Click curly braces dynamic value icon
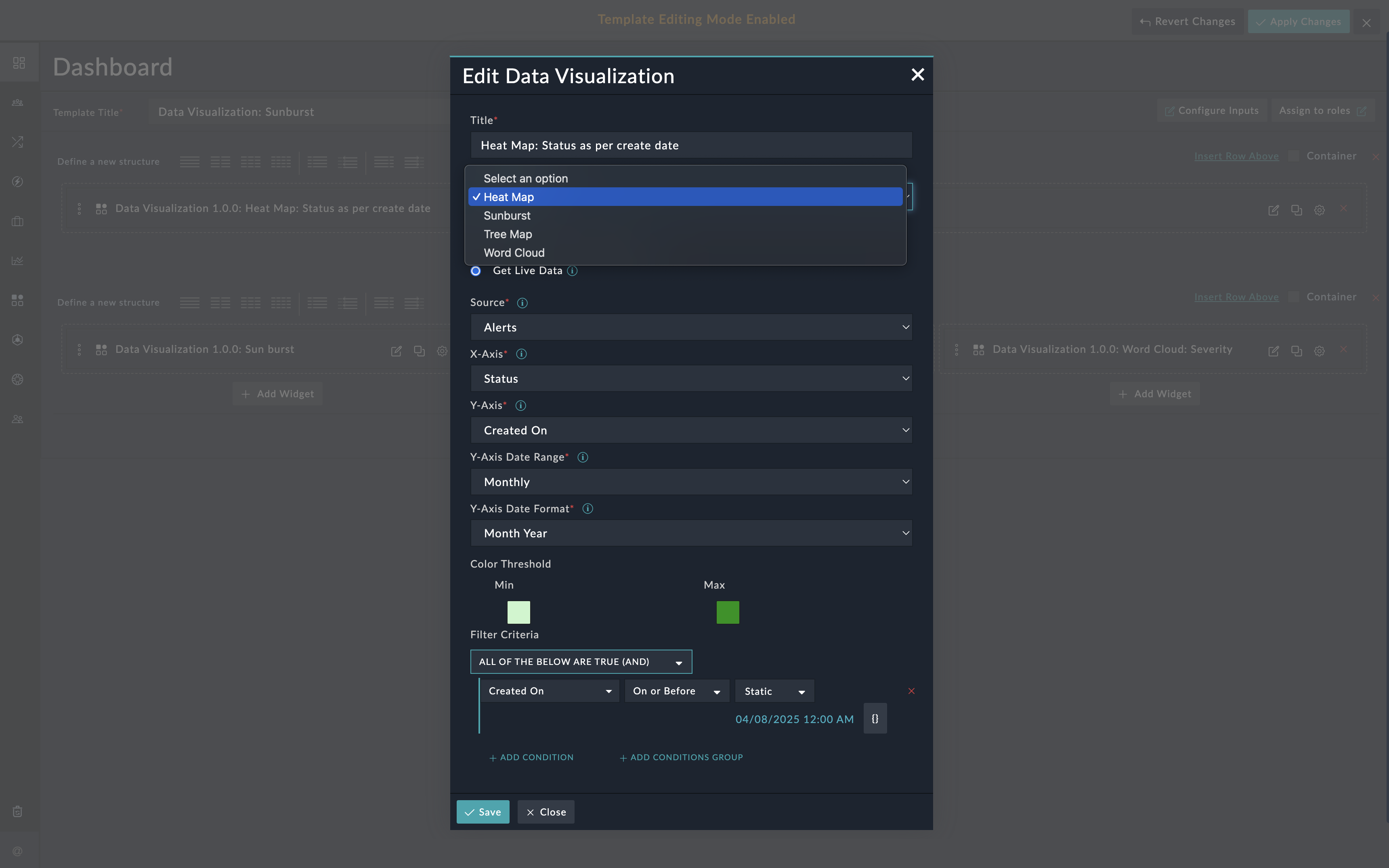 coord(875,719)
